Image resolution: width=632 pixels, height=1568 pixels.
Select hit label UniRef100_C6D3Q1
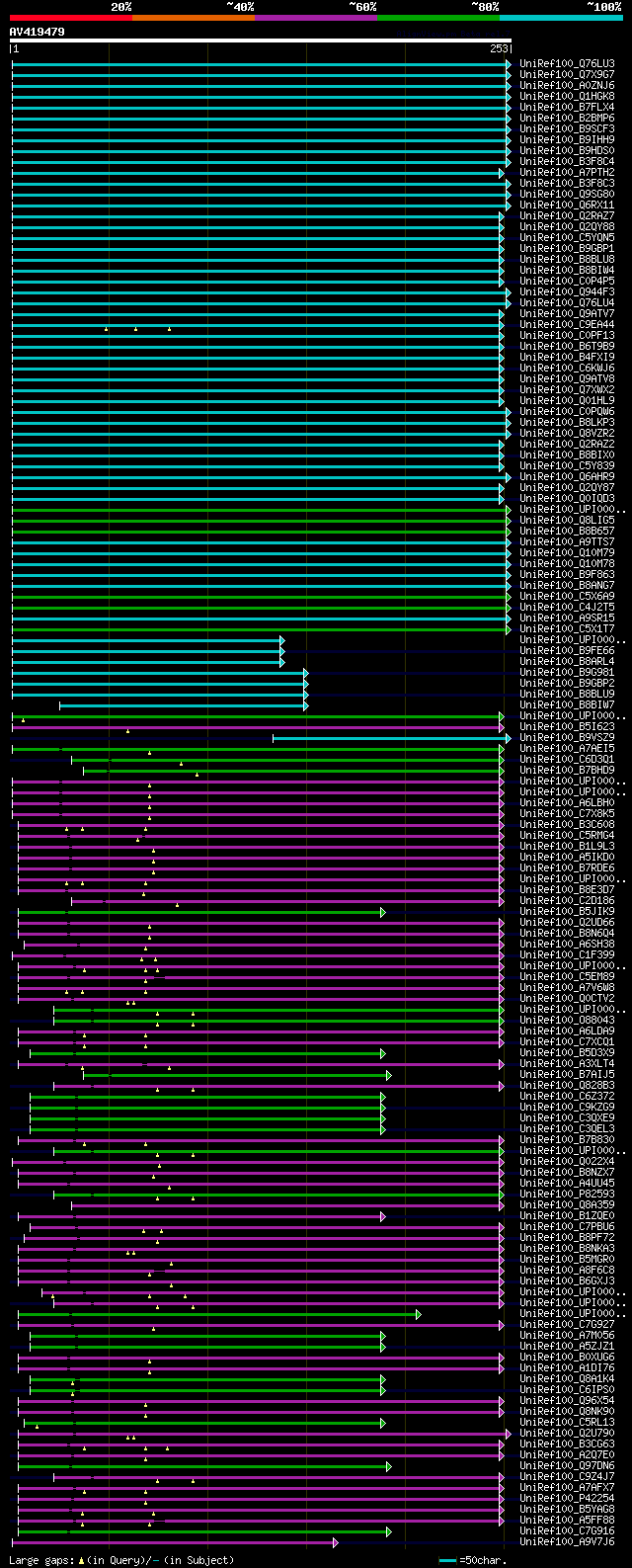(567, 760)
